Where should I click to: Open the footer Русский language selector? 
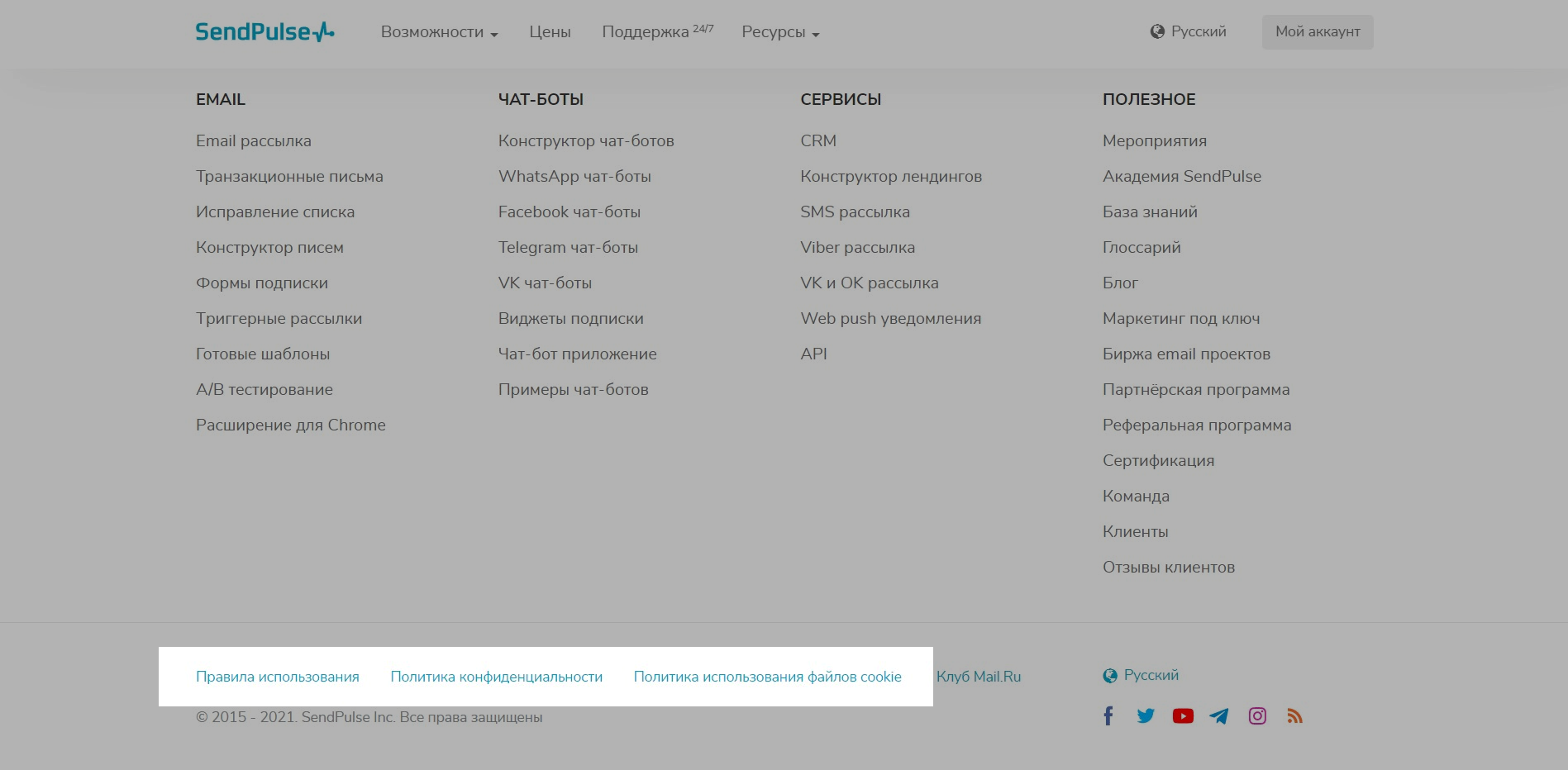[x=1141, y=676]
